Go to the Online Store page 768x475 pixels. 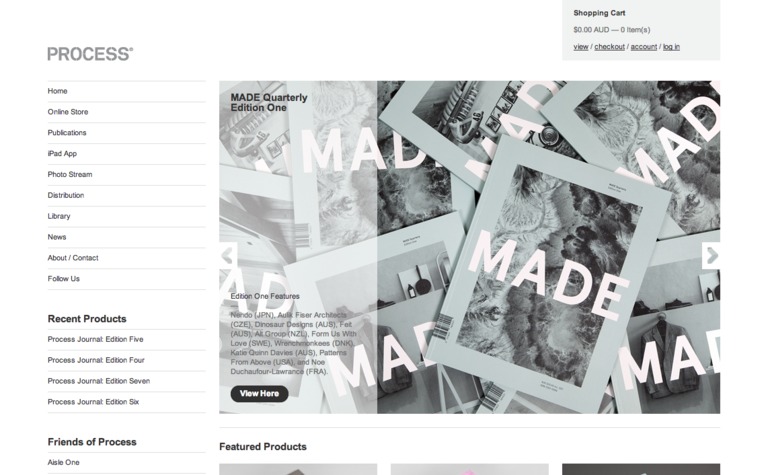68,112
